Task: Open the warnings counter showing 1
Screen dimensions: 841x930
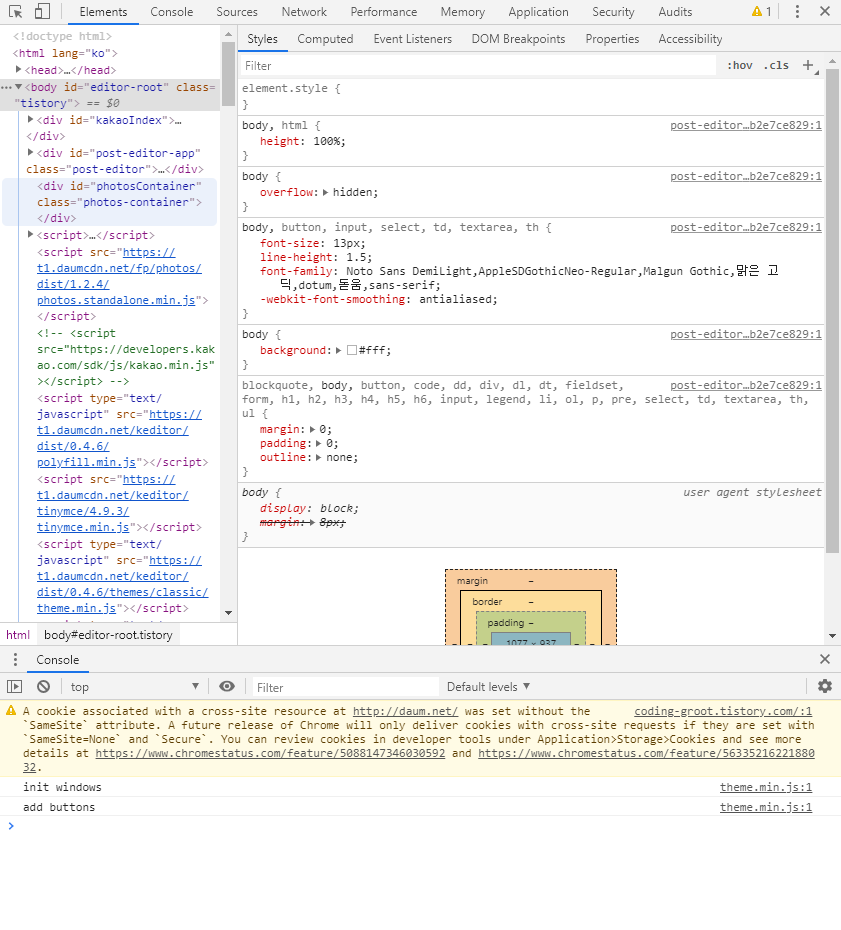Action: click(762, 11)
